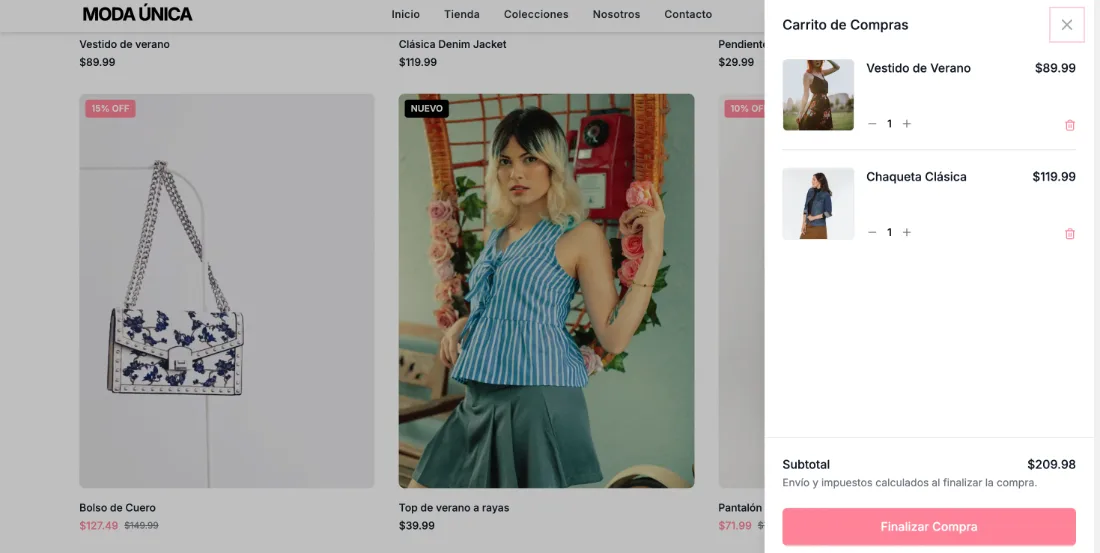The width and height of the screenshot is (1100, 553).
Task: Click the Clásica Denim Jacket product name
Action: (452, 44)
